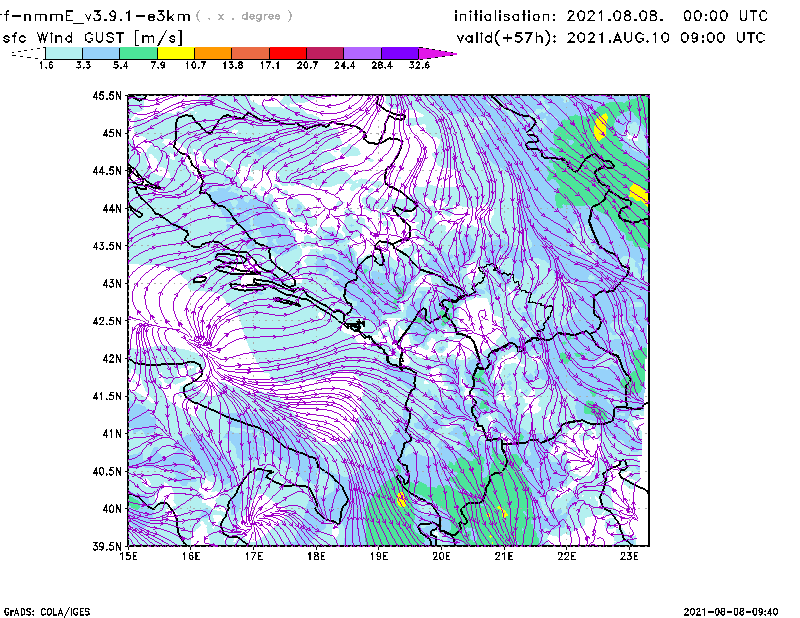Viewport: 800px width, 618px height.
Task: Click the yellow legend swatch between 7.9 and 10.7
Action: click(176, 53)
